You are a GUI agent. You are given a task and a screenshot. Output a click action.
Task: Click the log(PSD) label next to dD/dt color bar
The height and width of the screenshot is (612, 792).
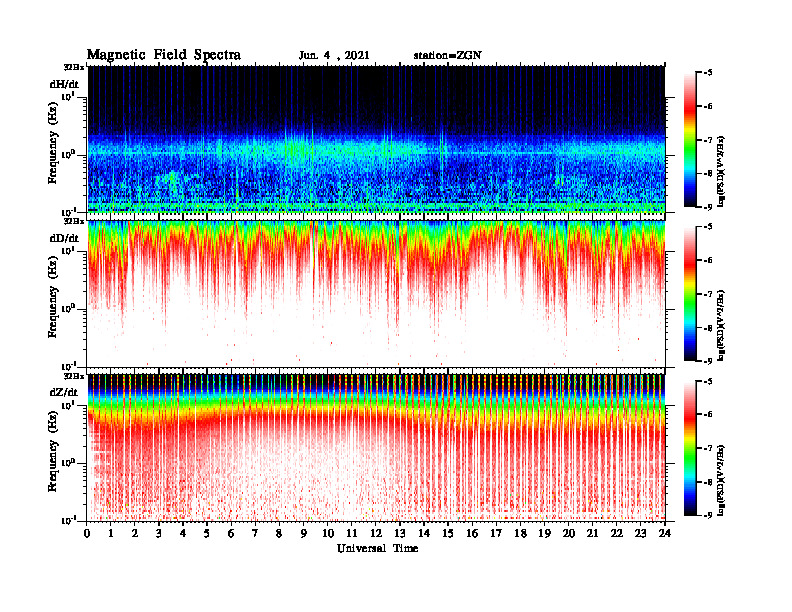[x=722, y=325]
